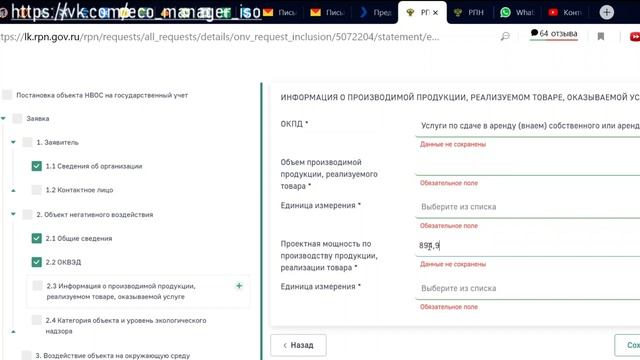640x360 pixels.
Task: Open 2.1 Общие сведения section
Action: (79, 238)
